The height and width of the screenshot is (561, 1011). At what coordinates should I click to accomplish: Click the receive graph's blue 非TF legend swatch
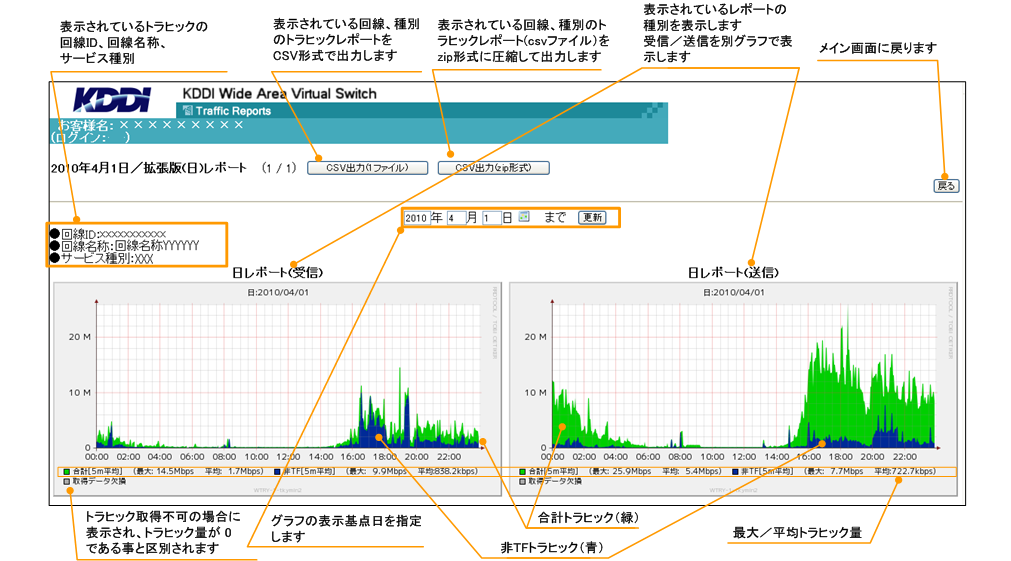pos(277,471)
